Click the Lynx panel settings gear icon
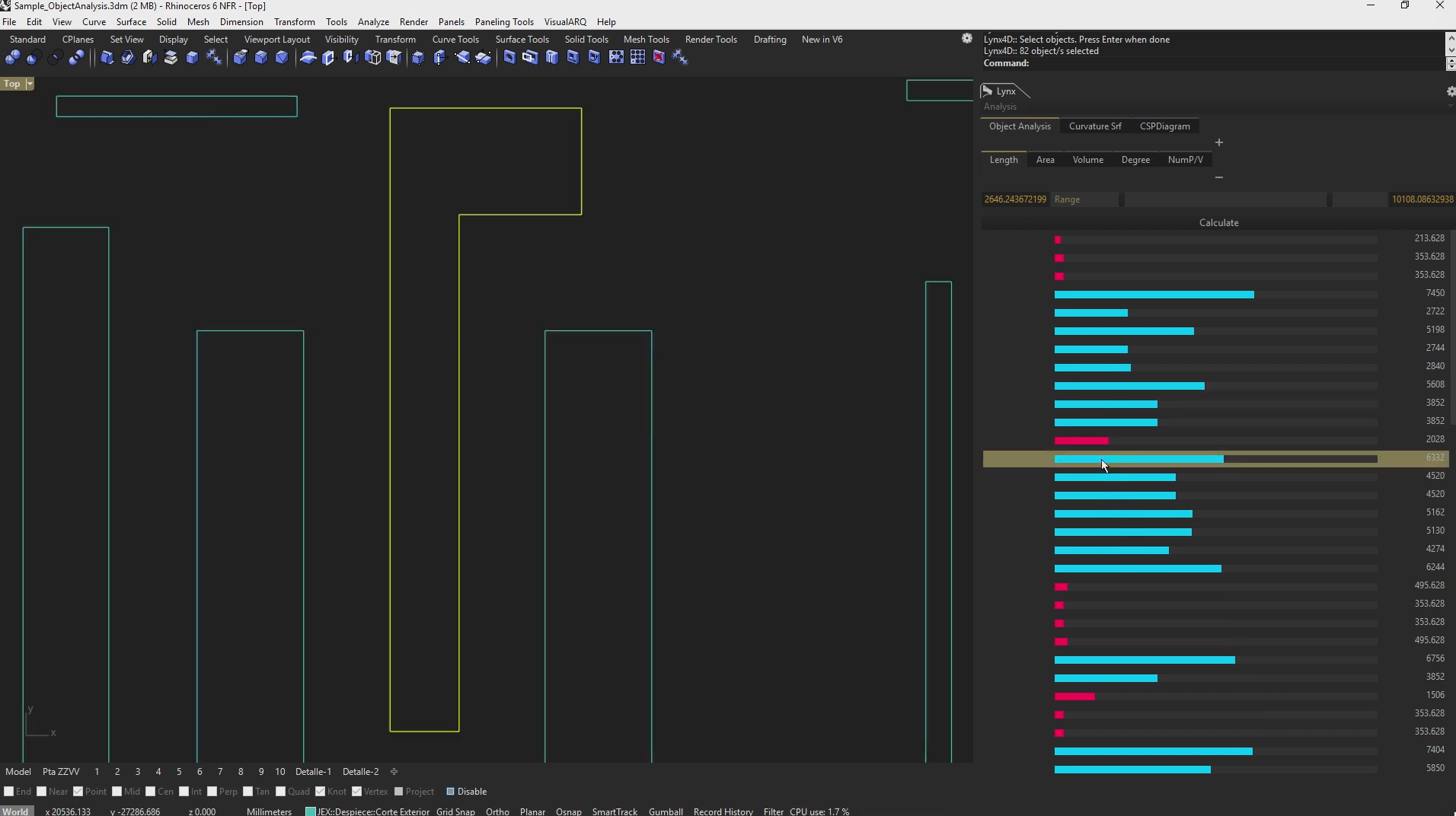Viewport: 1456px width, 816px height. pos(1450,91)
